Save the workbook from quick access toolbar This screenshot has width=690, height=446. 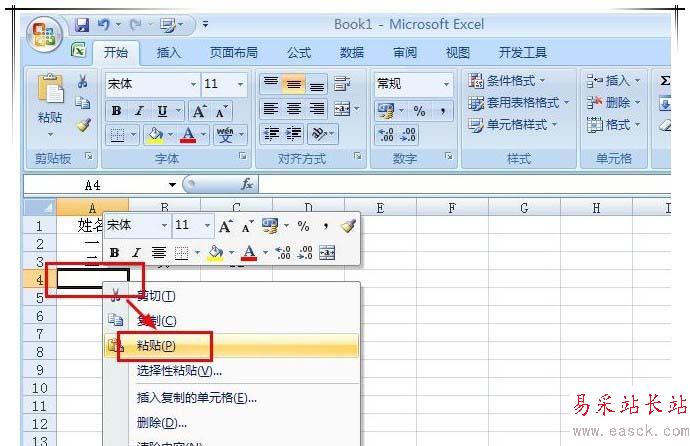coord(82,25)
